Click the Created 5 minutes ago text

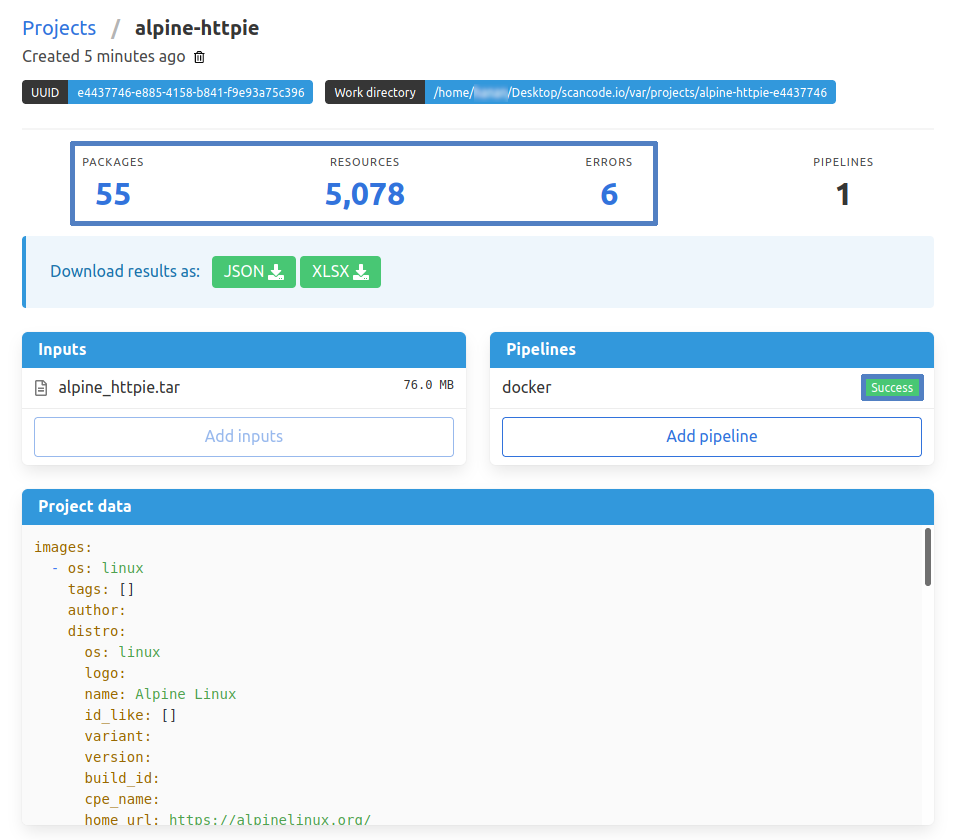(x=104, y=57)
